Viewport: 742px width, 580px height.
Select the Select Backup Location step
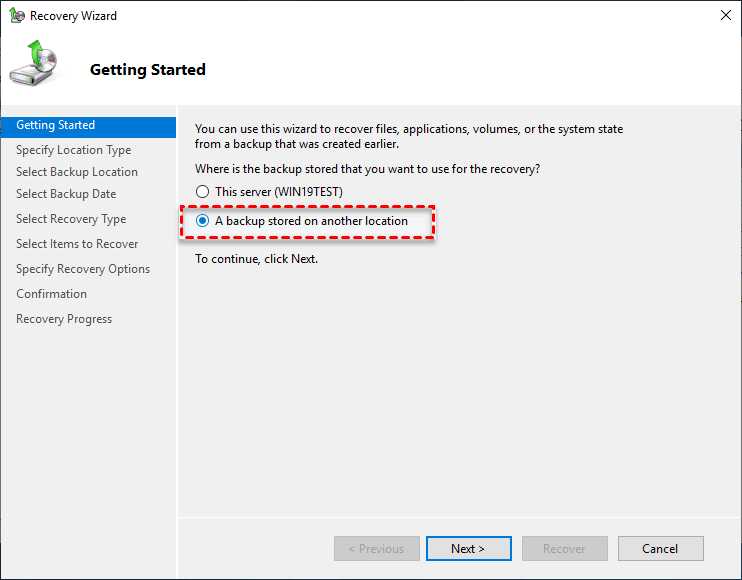coord(77,172)
